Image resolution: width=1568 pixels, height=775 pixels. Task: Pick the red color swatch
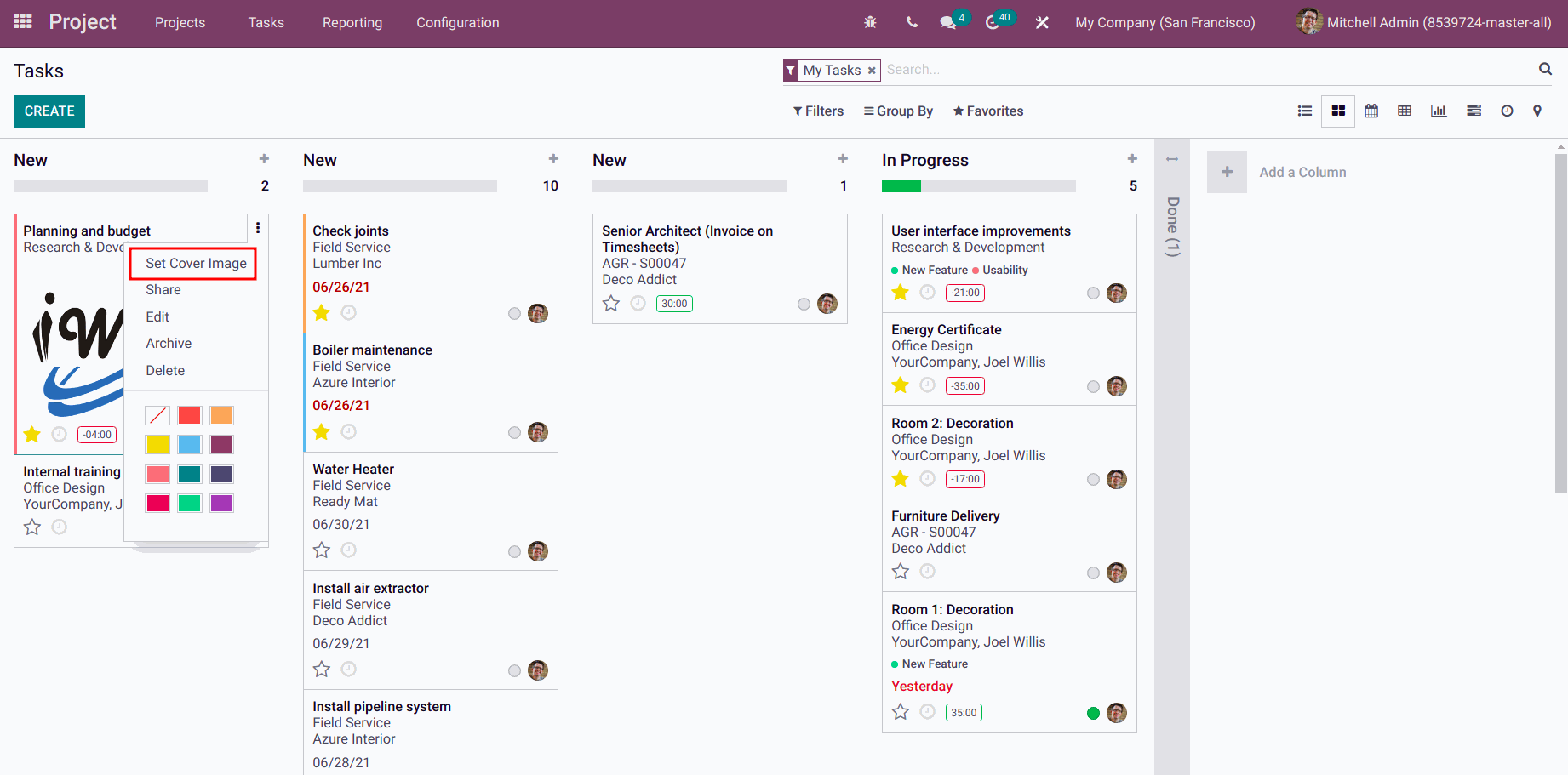pos(190,415)
